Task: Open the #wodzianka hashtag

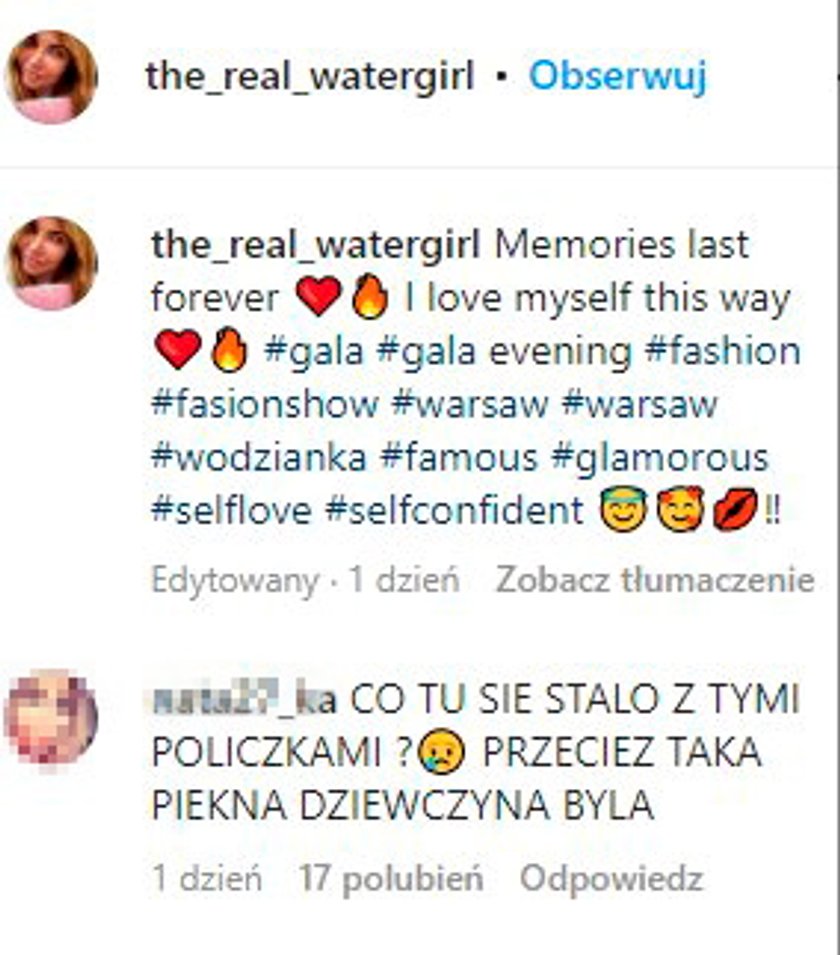Action: [259, 458]
